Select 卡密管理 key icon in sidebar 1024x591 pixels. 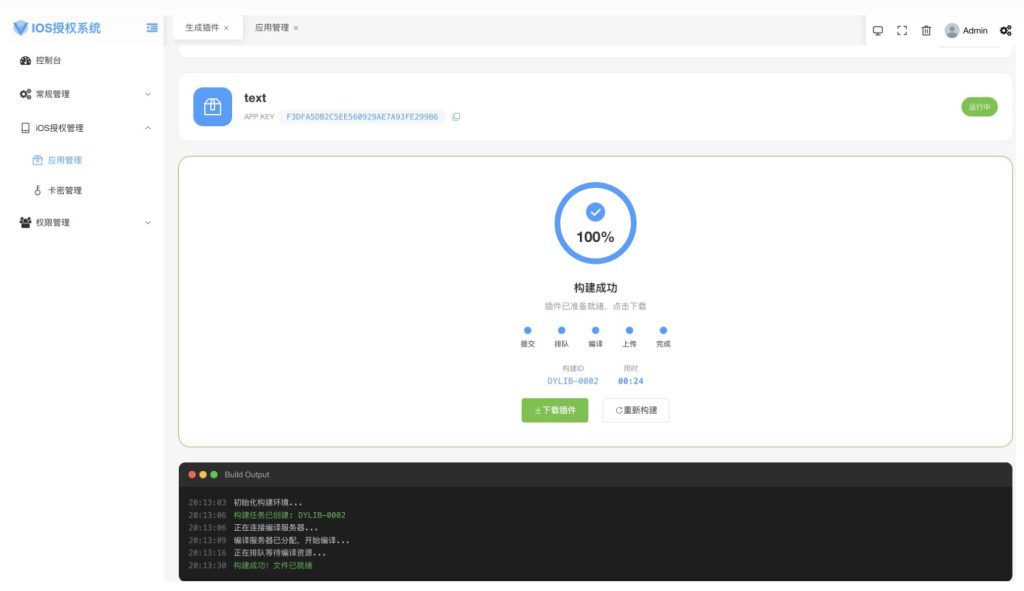click(x=36, y=190)
